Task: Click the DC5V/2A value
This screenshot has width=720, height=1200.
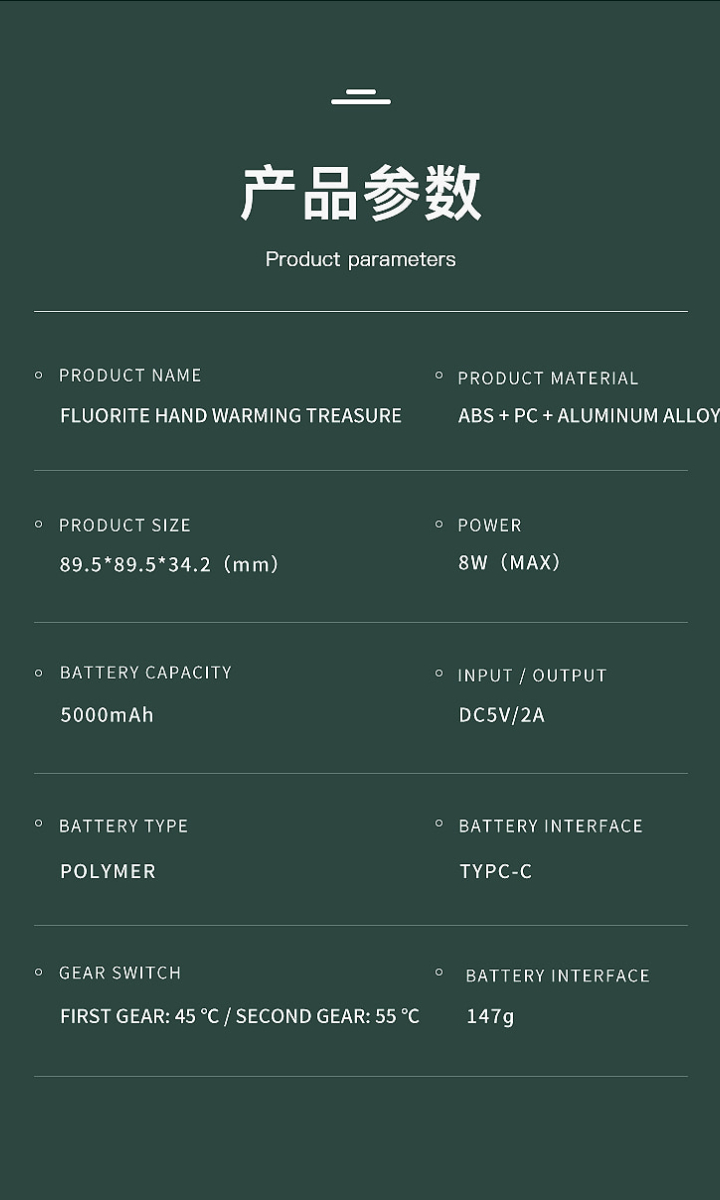Action: 502,715
